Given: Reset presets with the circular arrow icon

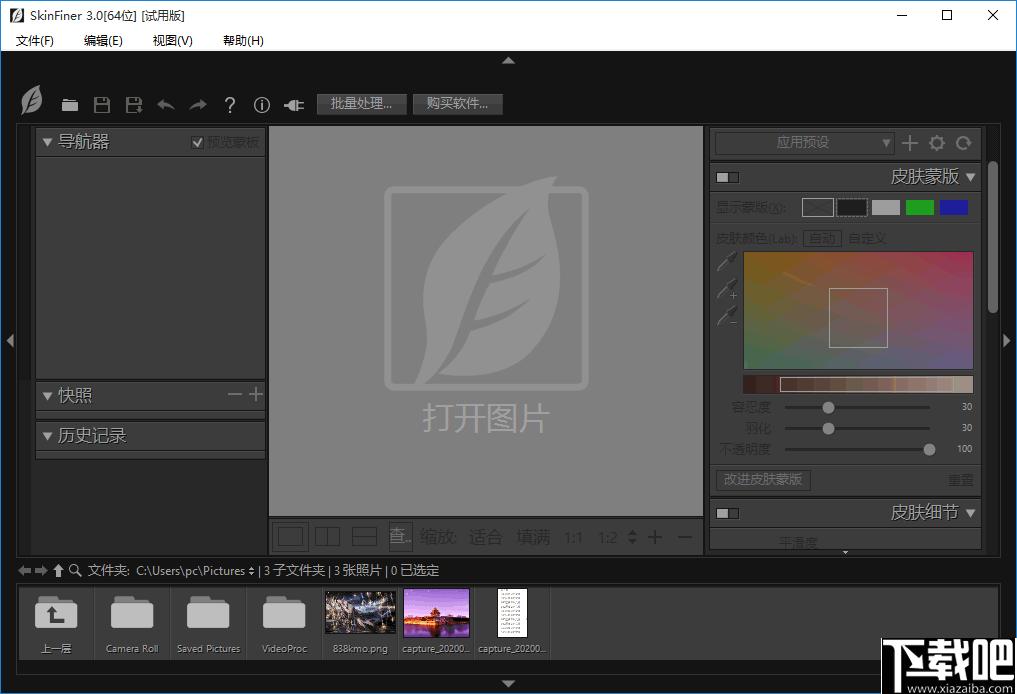Looking at the screenshot, I should [964, 143].
